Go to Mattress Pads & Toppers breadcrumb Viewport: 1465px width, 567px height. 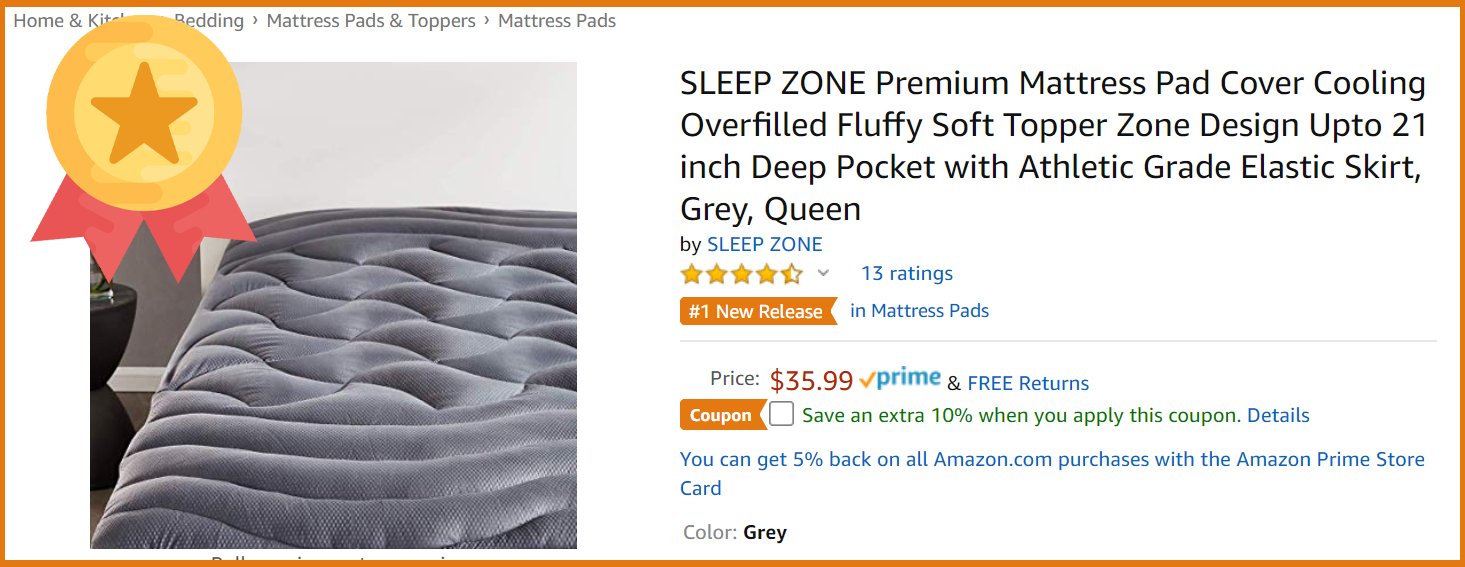(x=371, y=21)
